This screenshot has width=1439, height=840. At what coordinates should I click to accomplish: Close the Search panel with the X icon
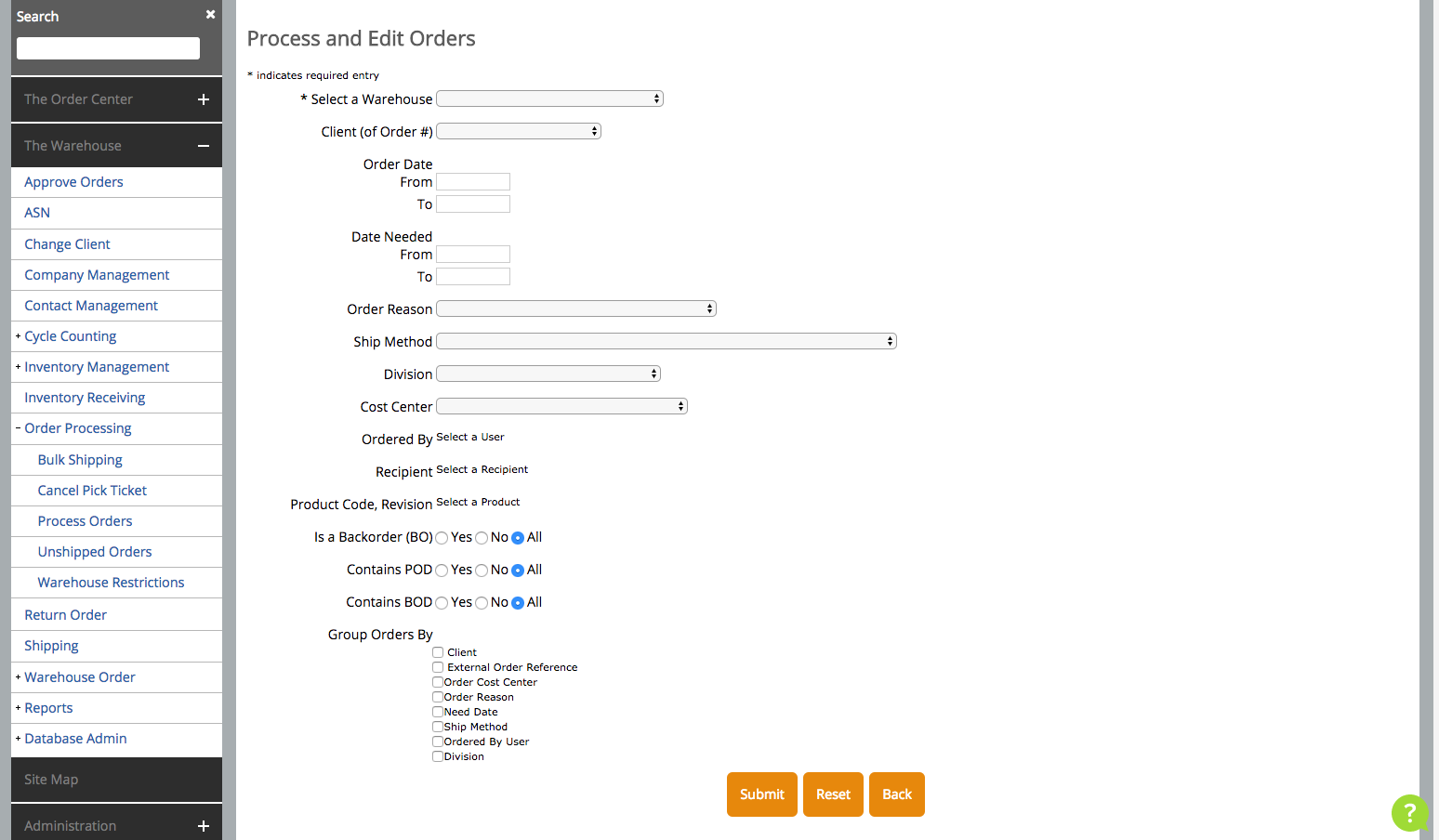coord(210,14)
